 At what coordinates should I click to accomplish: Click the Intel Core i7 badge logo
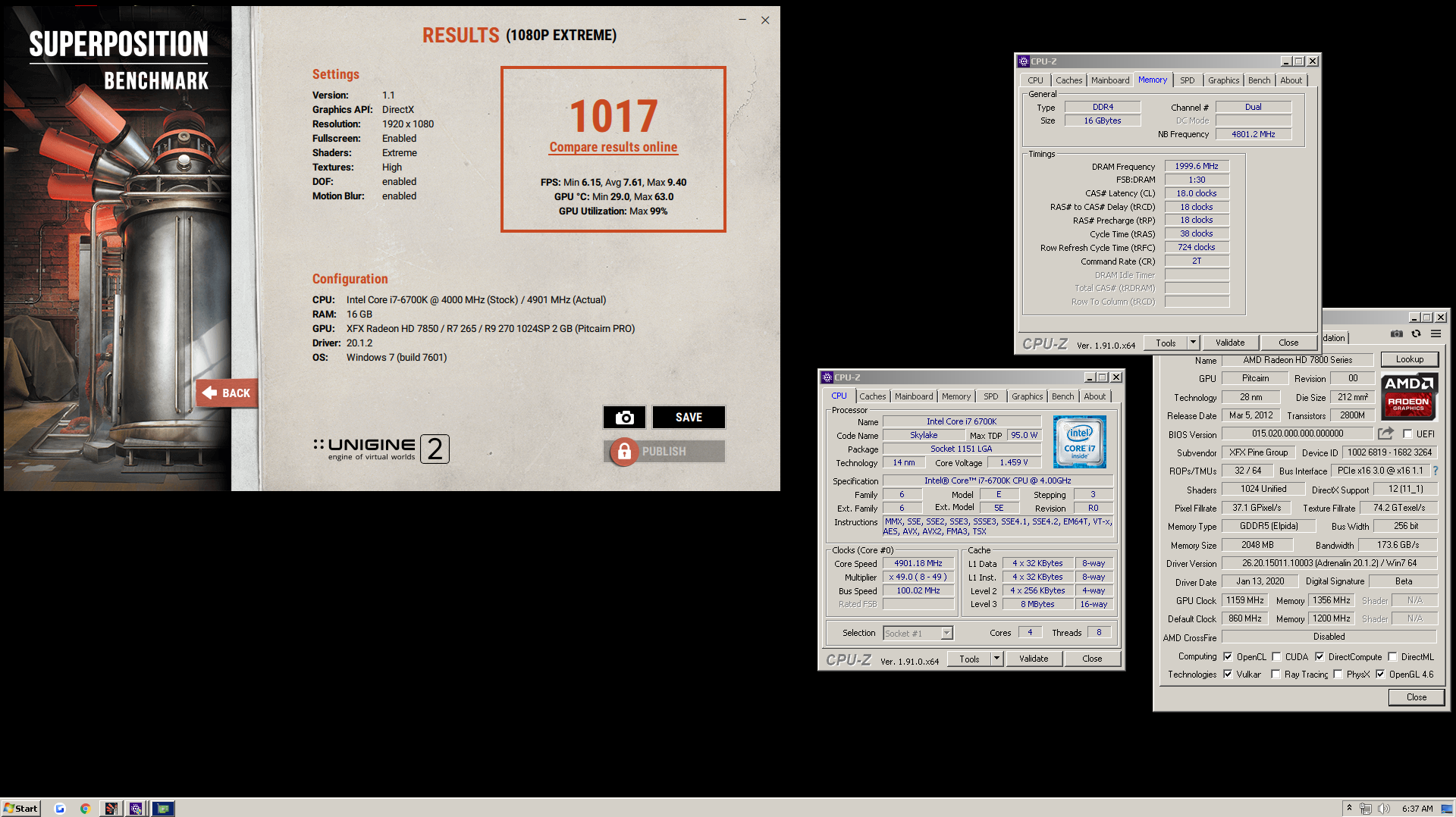(x=1079, y=441)
